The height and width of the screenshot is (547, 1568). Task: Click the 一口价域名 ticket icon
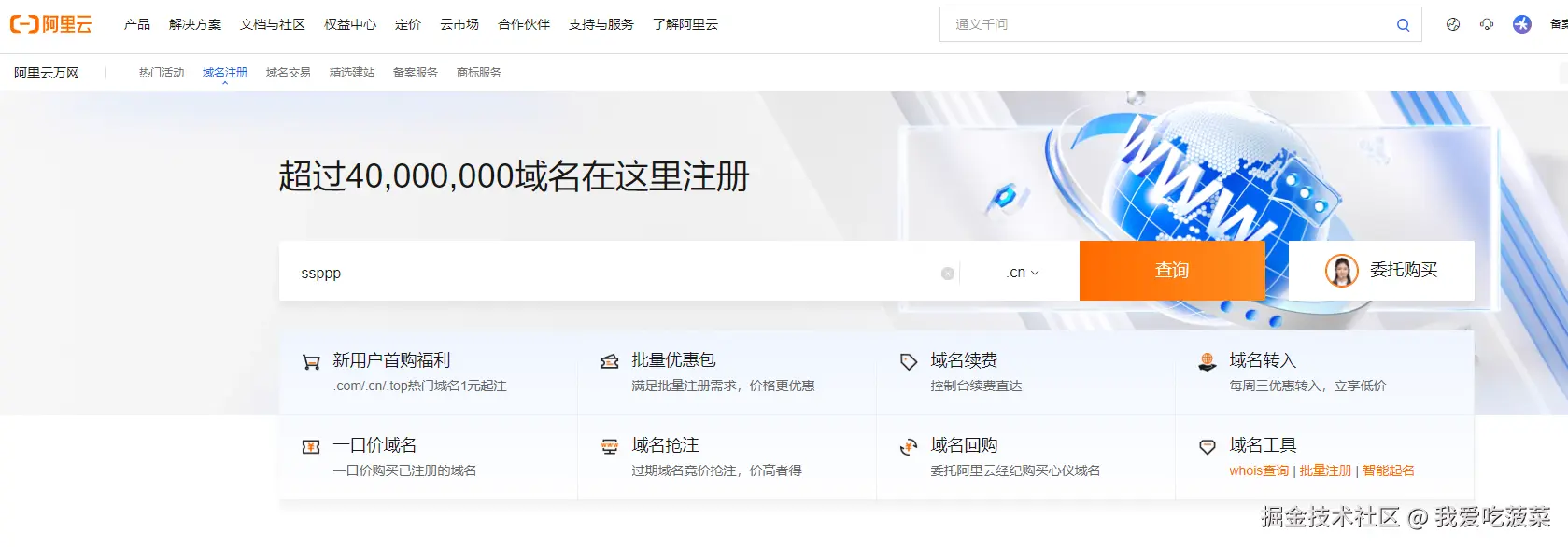tap(311, 447)
